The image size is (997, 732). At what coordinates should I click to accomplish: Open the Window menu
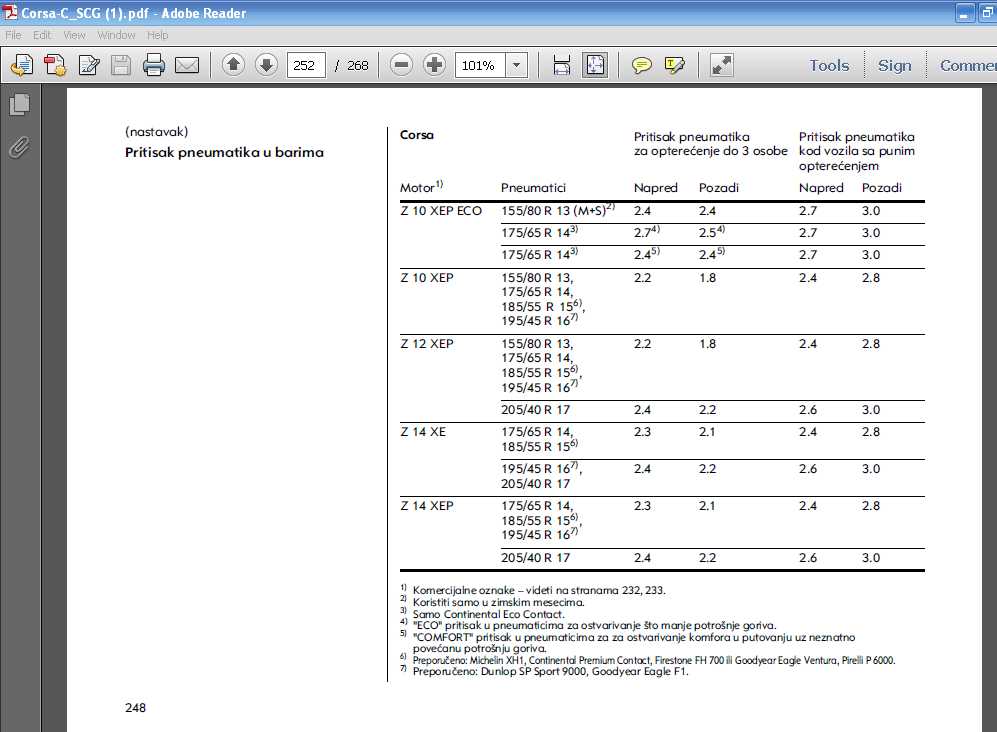[x=116, y=35]
